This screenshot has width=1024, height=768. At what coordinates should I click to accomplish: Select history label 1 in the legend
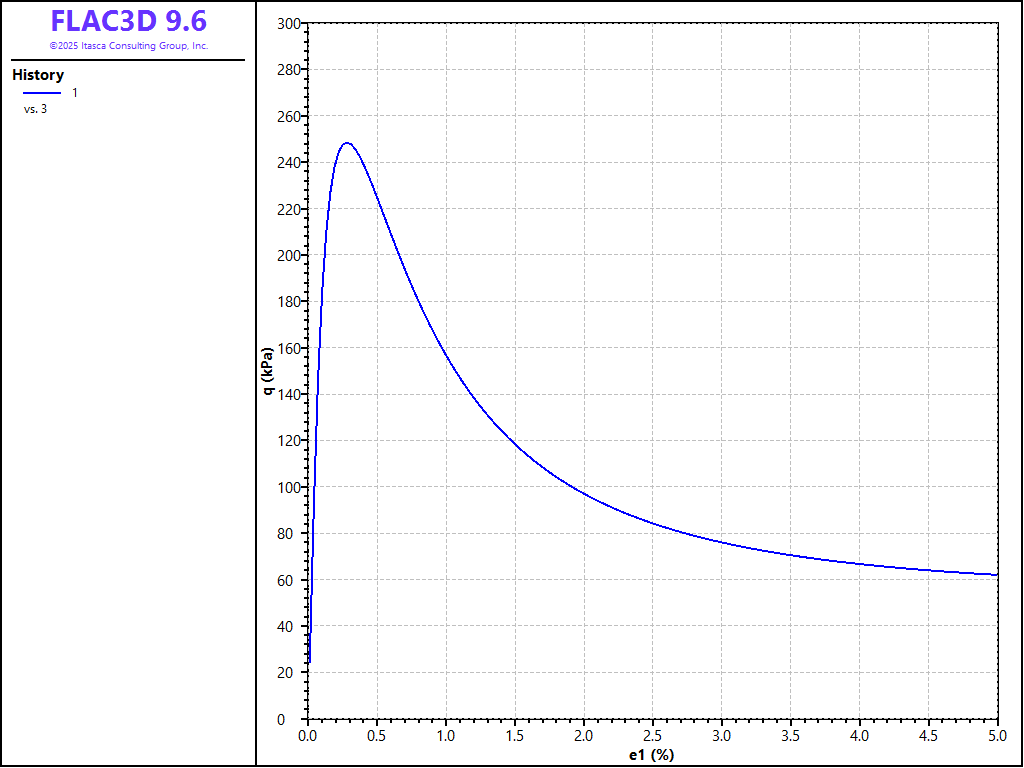click(x=75, y=93)
